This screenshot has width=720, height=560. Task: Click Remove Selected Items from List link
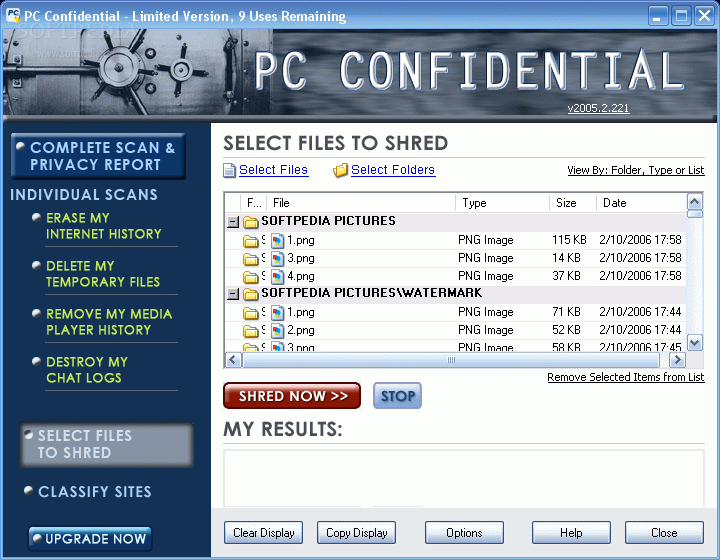[625, 377]
